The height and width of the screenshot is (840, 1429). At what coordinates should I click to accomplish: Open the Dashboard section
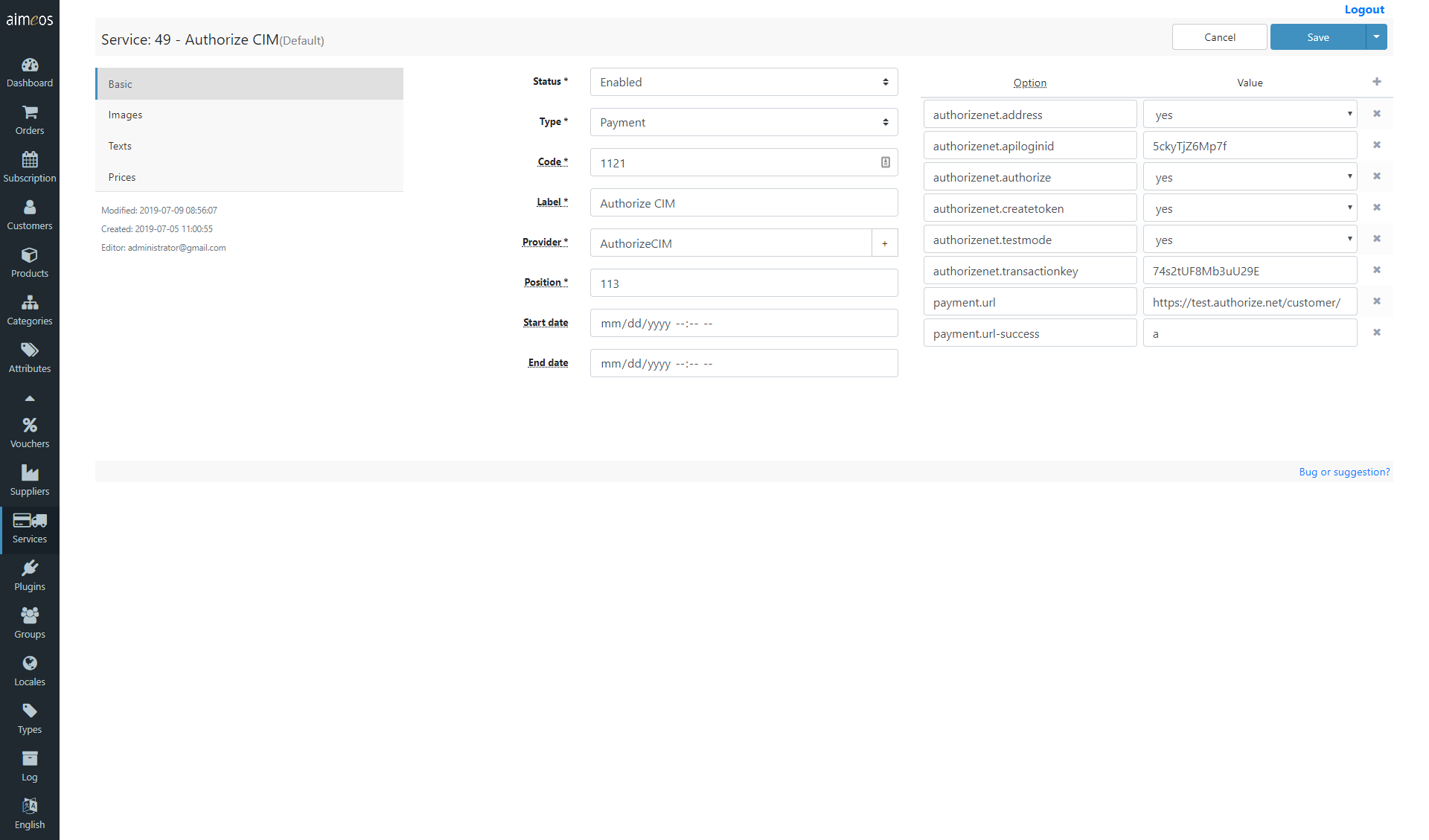click(30, 72)
